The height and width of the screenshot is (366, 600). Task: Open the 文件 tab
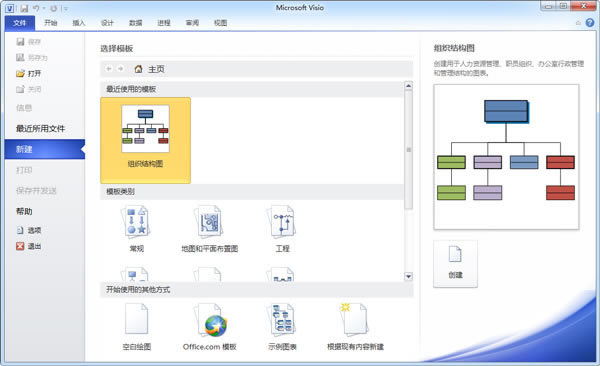(x=20, y=23)
